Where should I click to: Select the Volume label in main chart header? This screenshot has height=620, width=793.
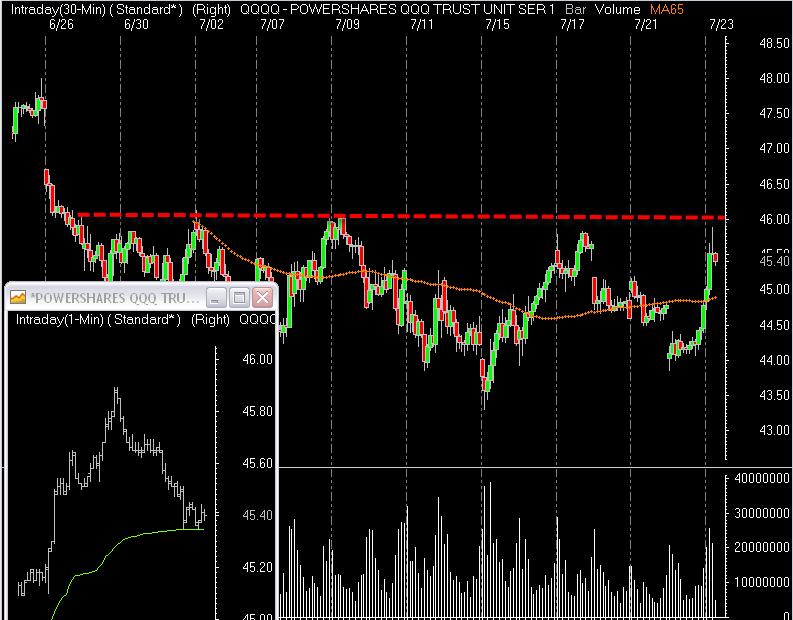tap(617, 10)
